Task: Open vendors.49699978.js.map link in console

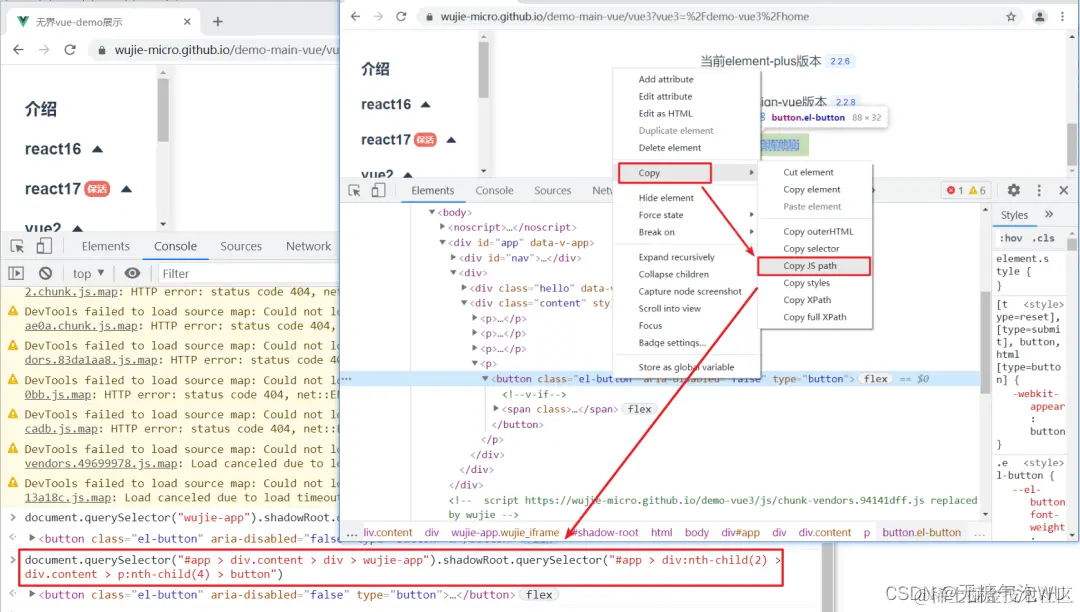Action: (x=101, y=463)
